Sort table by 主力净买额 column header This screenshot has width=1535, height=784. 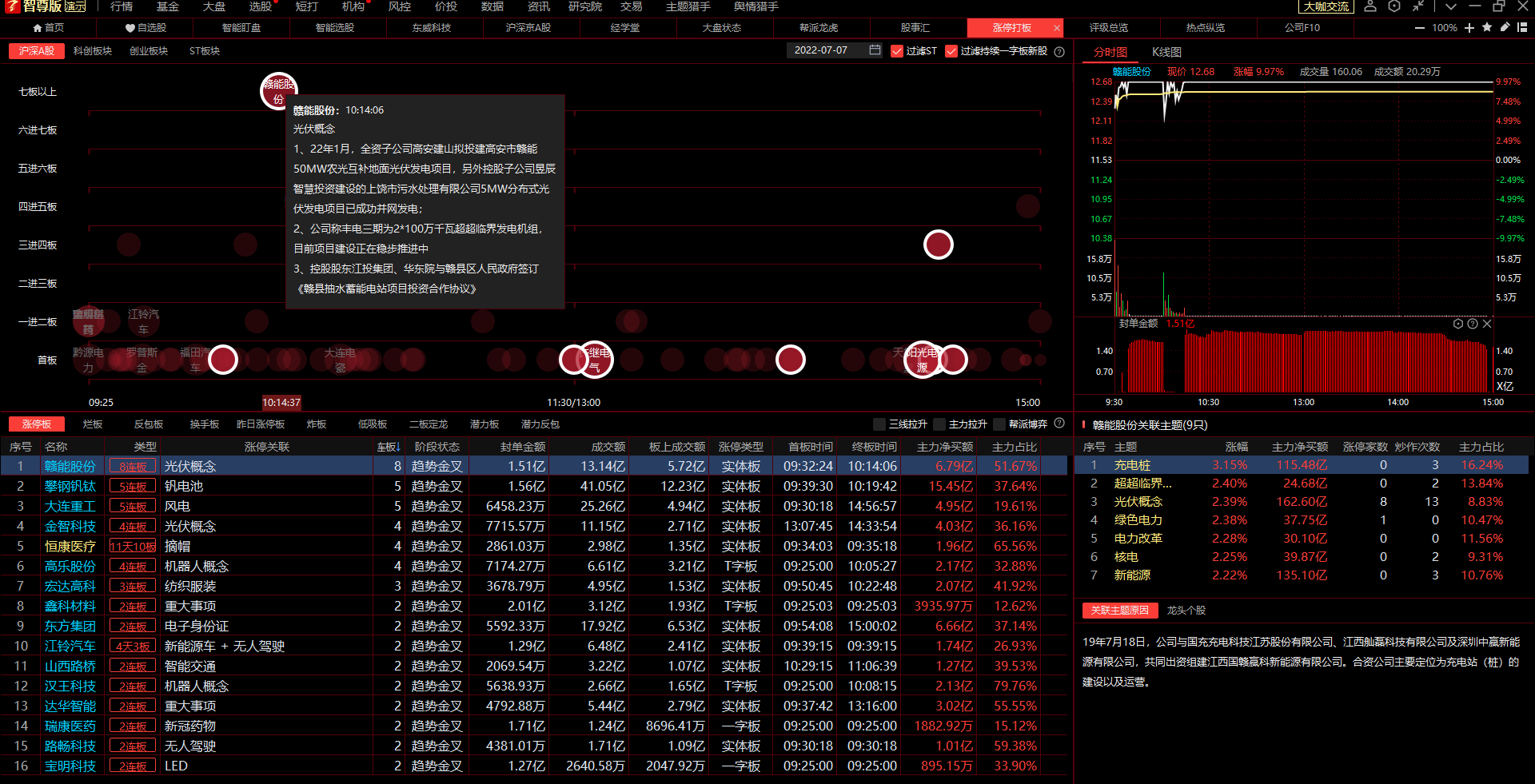[x=945, y=447]
